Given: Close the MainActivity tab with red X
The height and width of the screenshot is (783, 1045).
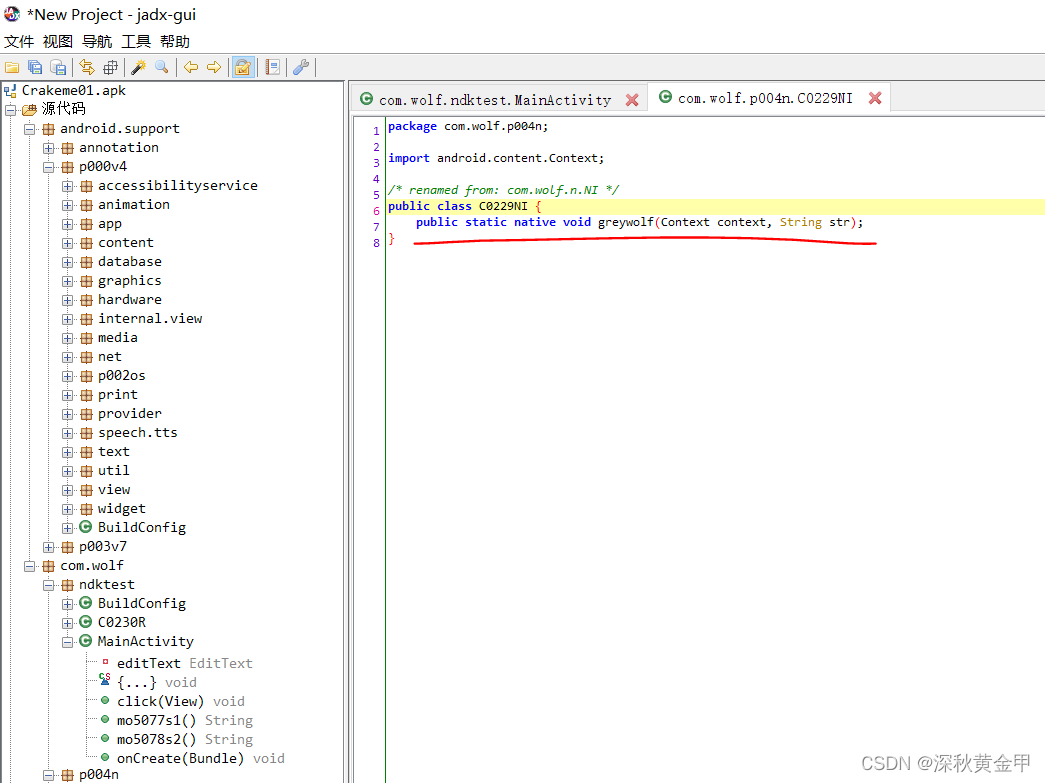Looking at the screenshot, I should (632, 100).
